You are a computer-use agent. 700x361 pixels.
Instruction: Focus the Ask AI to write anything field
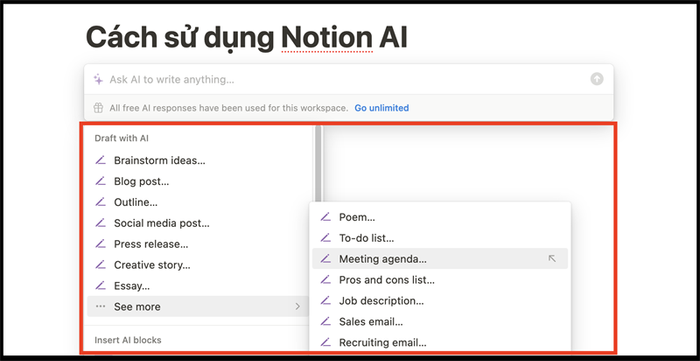[348, 79]
